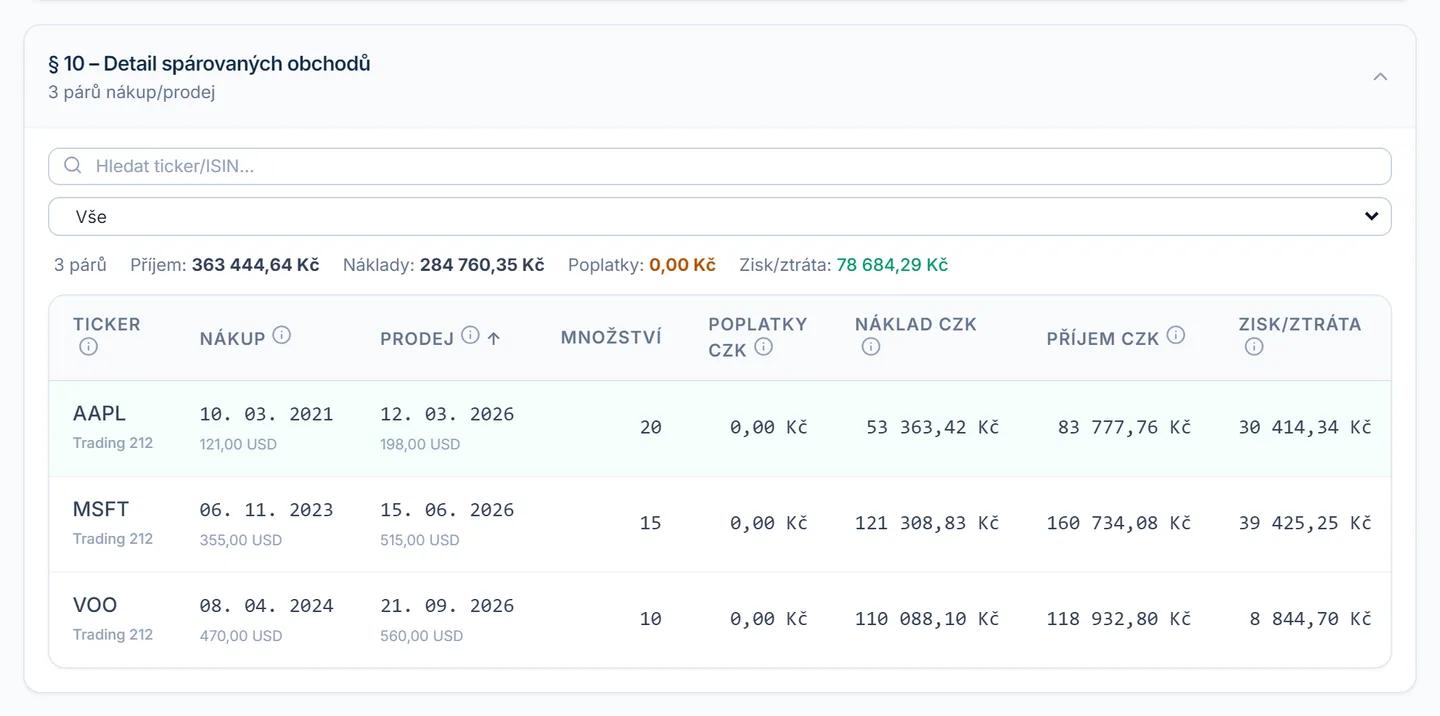Click the search magnifier icon
1440x716 pixels.
pos(72,166)
